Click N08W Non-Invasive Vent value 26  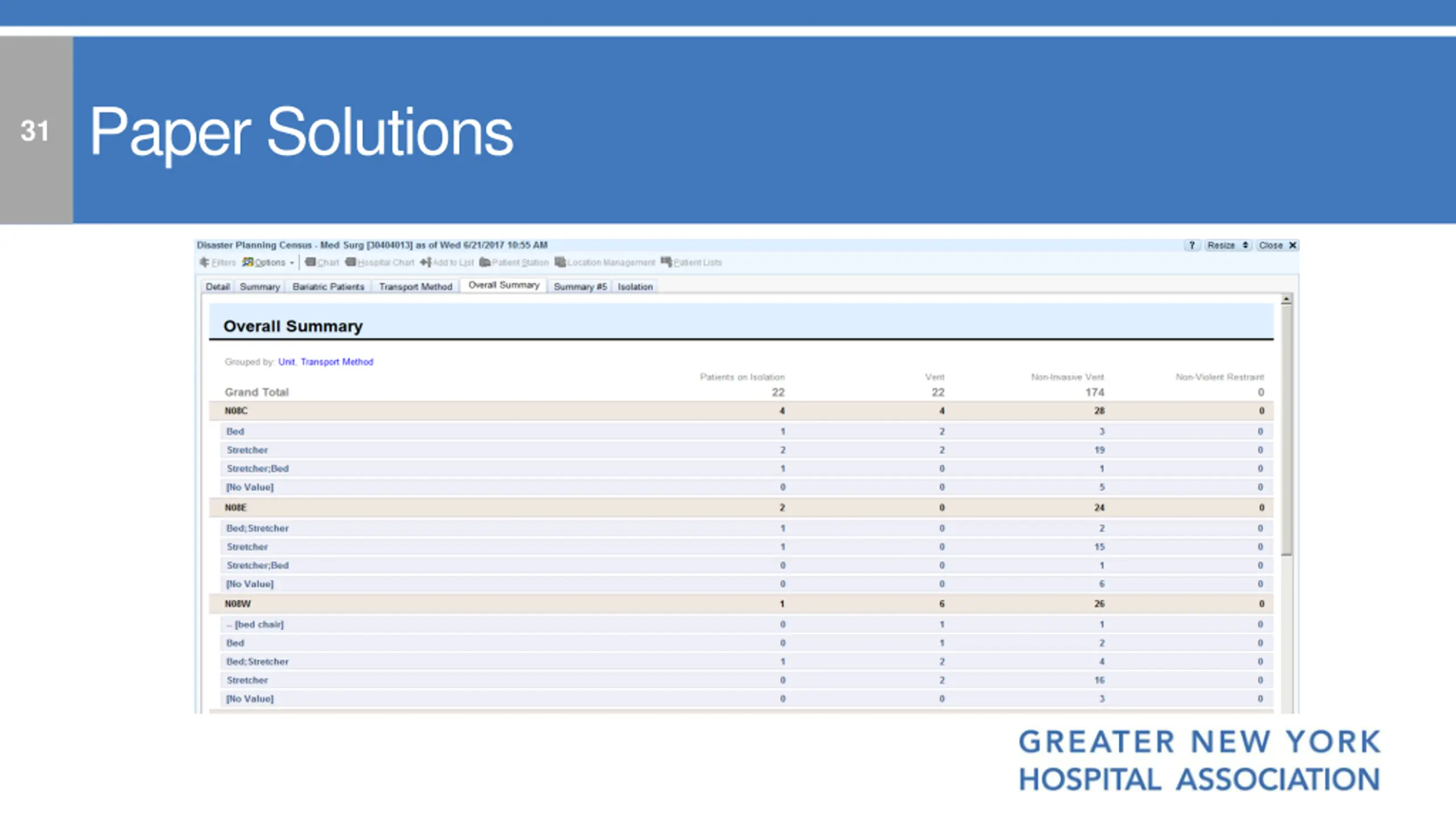1099,603
